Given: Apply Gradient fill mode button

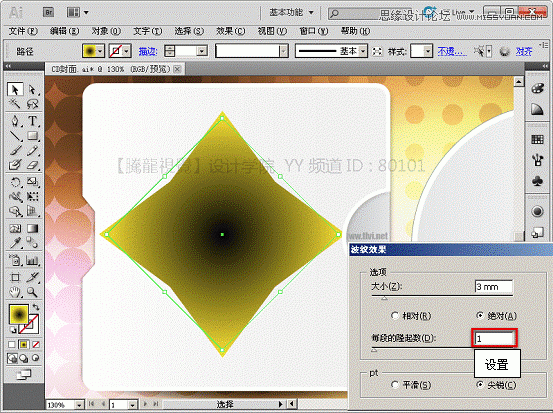Looking at the screenshot, I should (x=24, y=344).
